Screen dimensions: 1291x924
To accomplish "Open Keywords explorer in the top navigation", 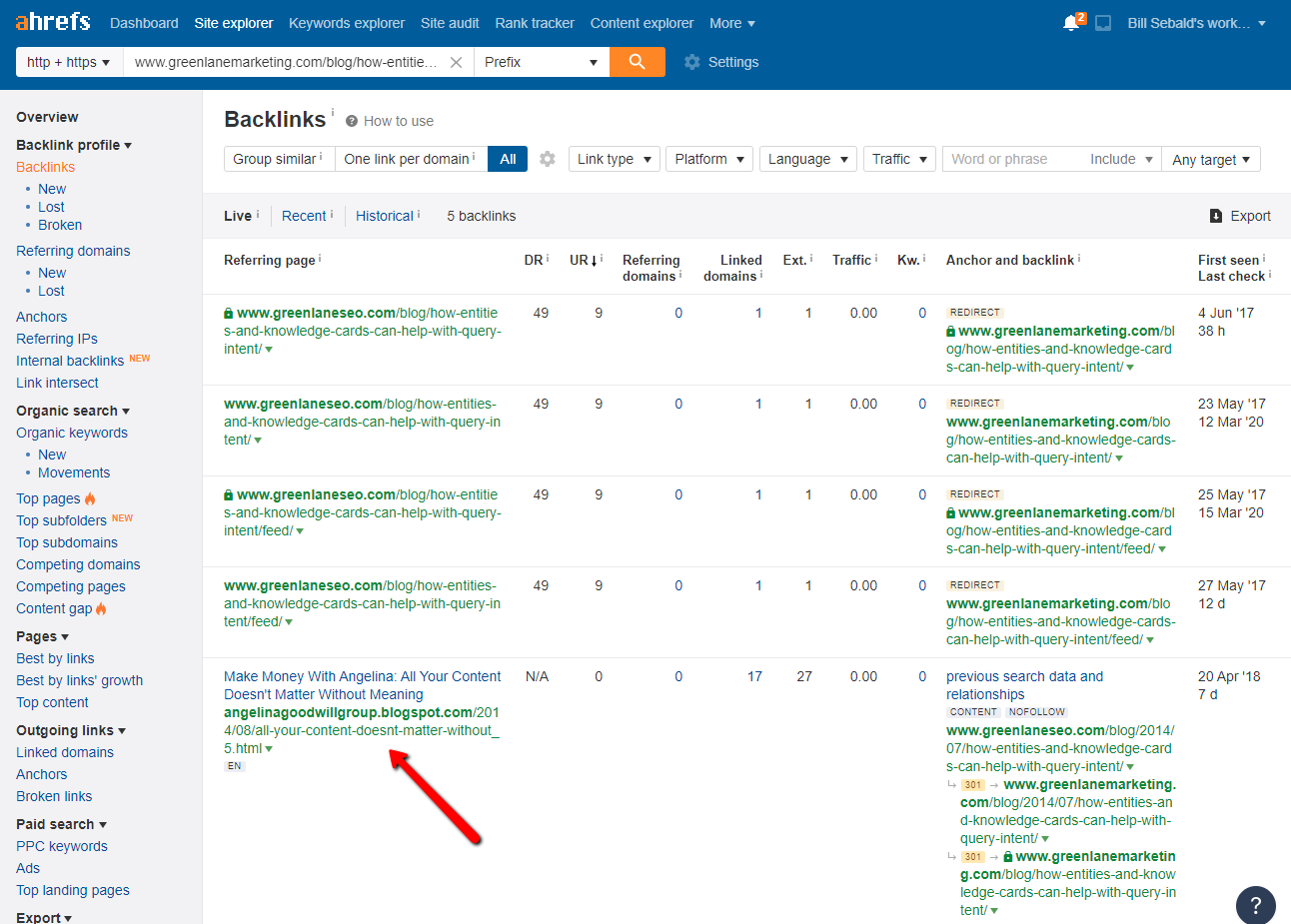I will pos(347,23).
